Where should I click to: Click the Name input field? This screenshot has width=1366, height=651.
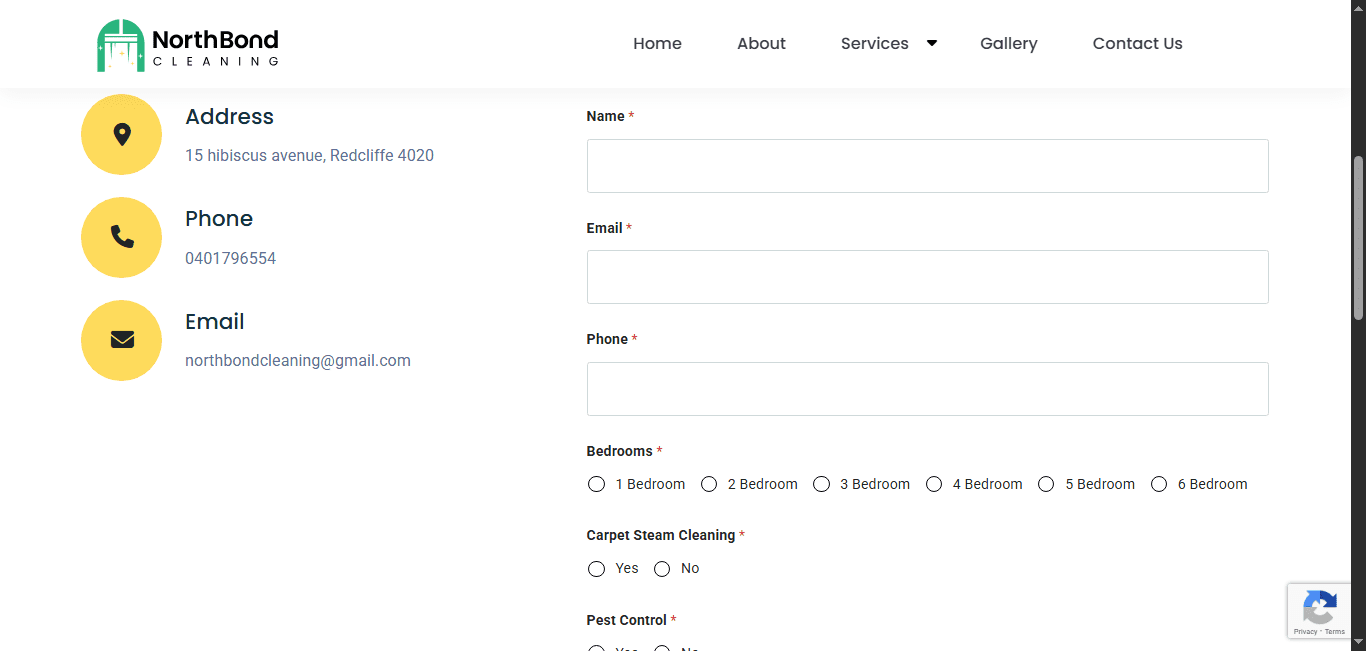click(x=927, y=166)
